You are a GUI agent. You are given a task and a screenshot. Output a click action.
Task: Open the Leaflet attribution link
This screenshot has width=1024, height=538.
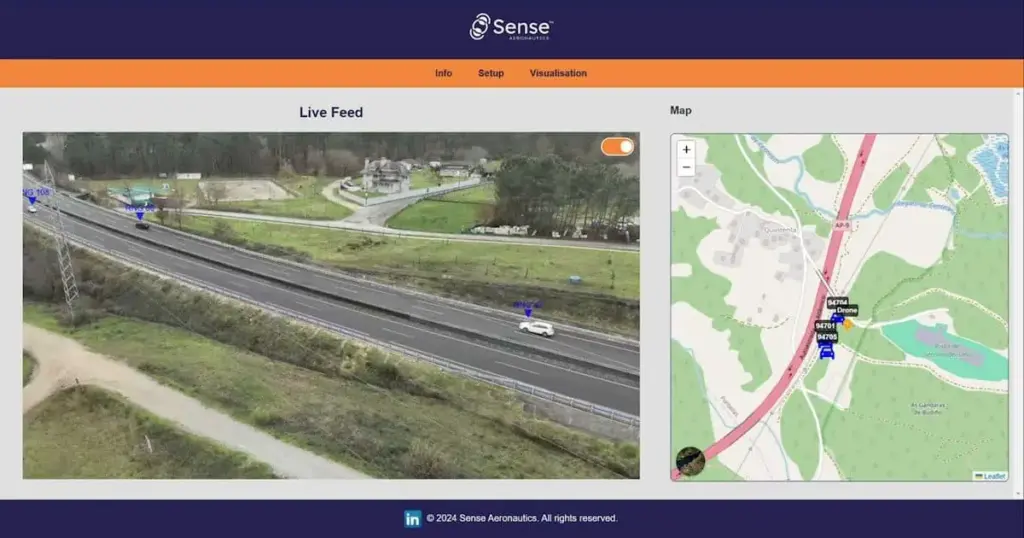pyautogui.click(x=993, y=476)
